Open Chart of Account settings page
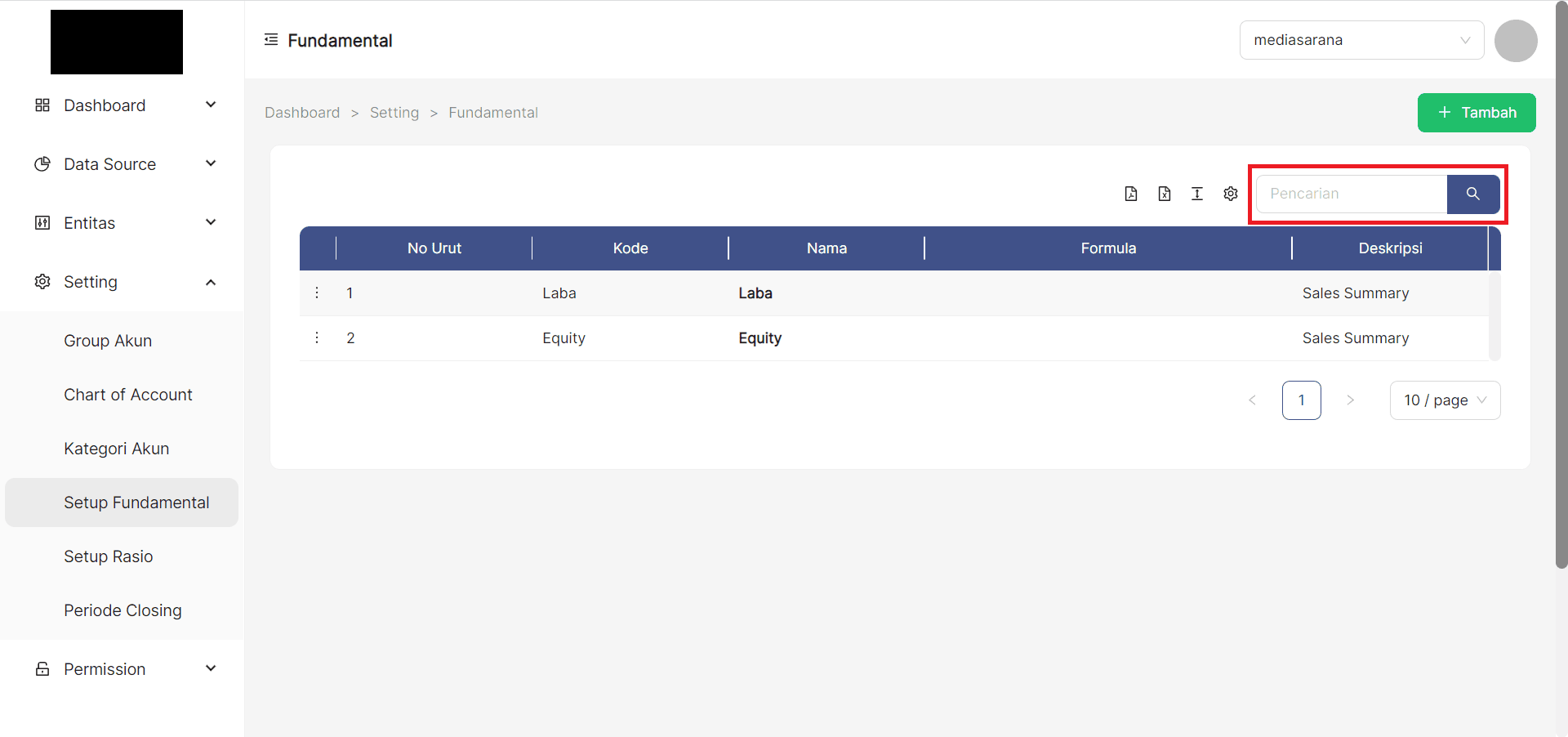The width and height of the screenshot is (1568, 737). point(128,394)
